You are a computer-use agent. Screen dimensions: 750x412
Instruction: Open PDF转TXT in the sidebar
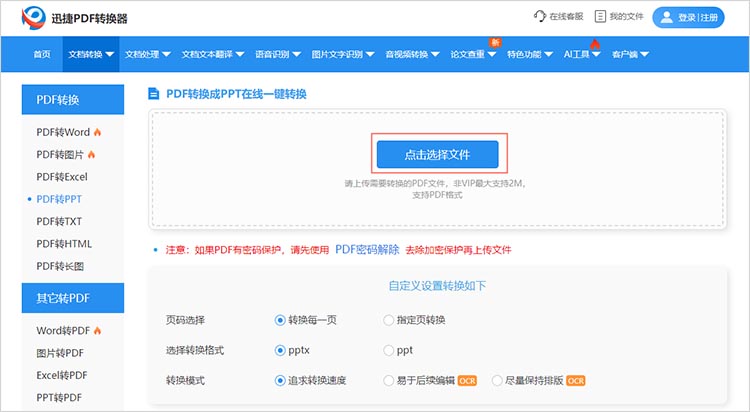(59, 222)
